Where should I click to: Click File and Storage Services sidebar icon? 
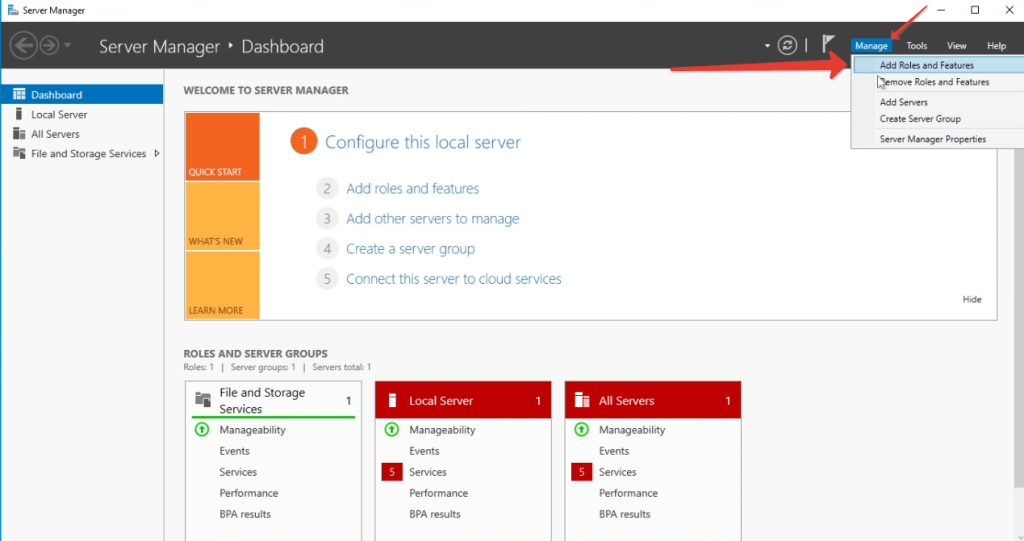point(19,153)
